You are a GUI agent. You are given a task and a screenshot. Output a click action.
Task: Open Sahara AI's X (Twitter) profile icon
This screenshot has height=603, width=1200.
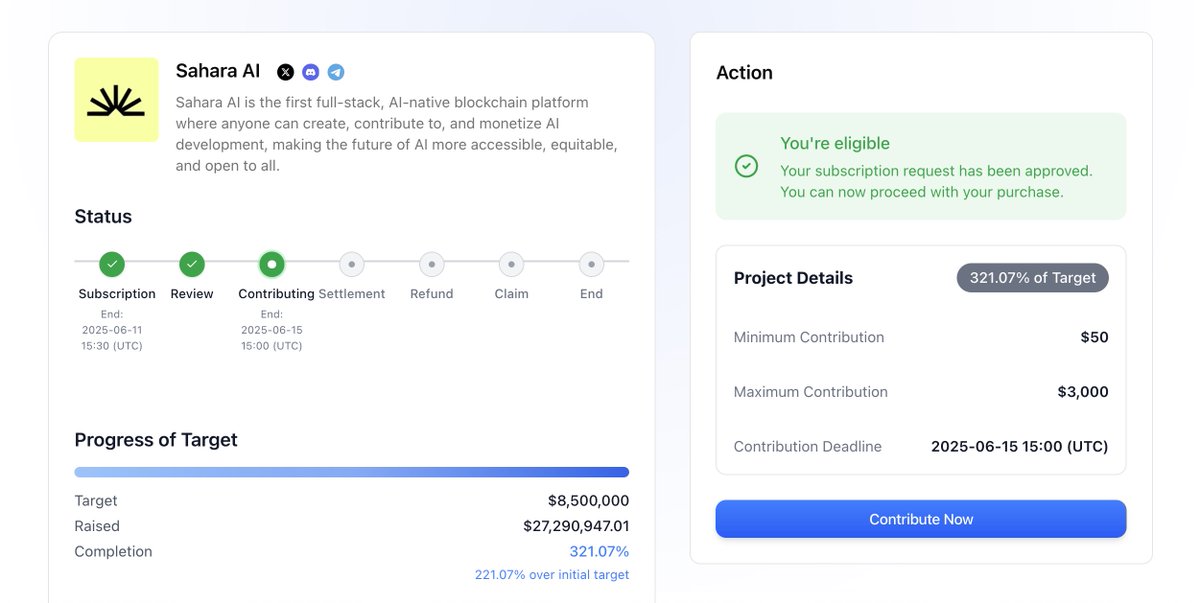(286, 72)
